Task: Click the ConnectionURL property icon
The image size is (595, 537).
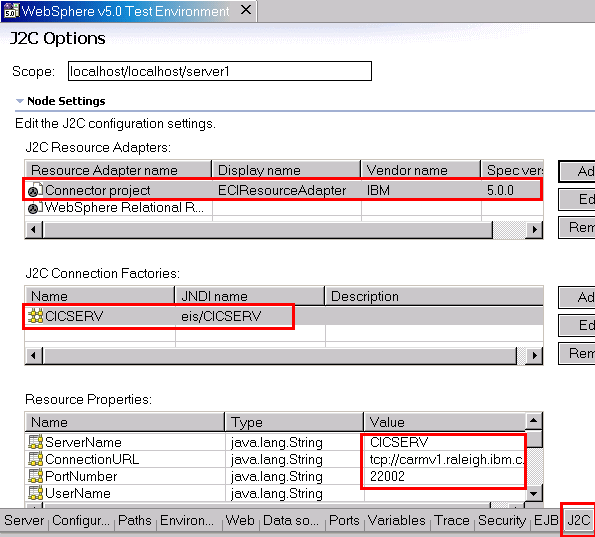Action: pyautogui.click(x=35, y=459)
